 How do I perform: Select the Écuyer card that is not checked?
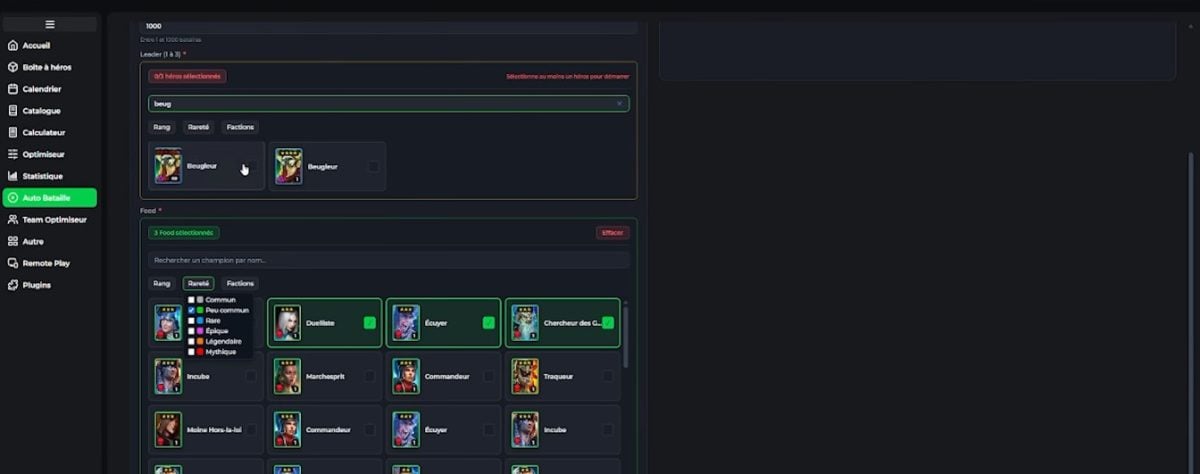[446, 430]
